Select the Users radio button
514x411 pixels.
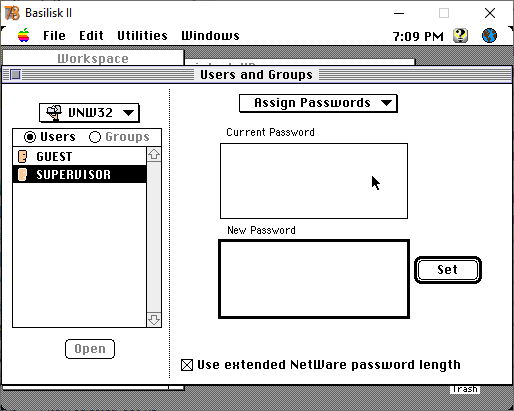click(50, 137)
